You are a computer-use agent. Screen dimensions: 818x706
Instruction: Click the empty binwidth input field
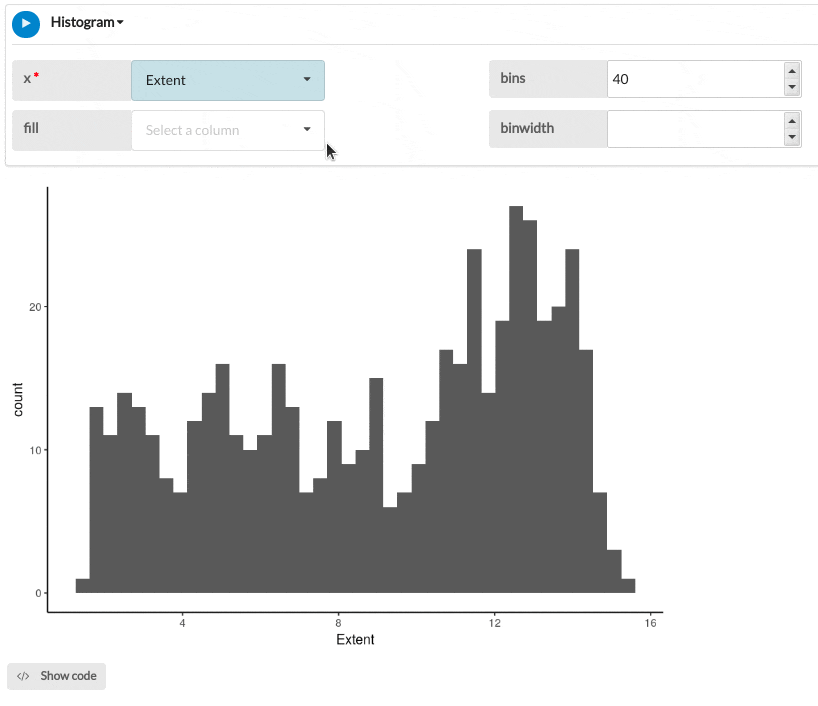(694, 128)
